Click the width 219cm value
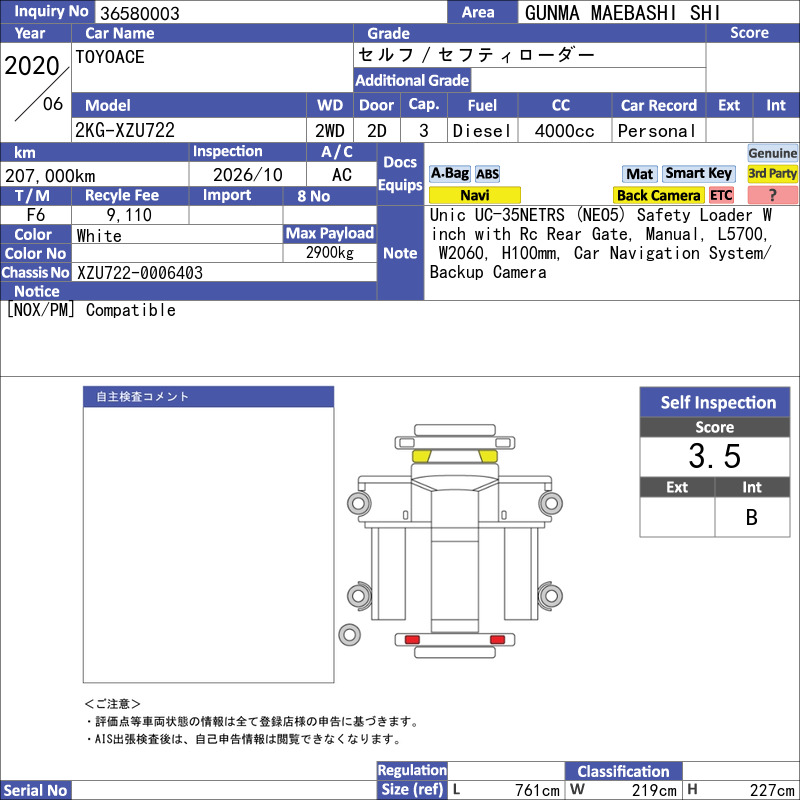This screenshot has width=800, height=800. point(654,790)
